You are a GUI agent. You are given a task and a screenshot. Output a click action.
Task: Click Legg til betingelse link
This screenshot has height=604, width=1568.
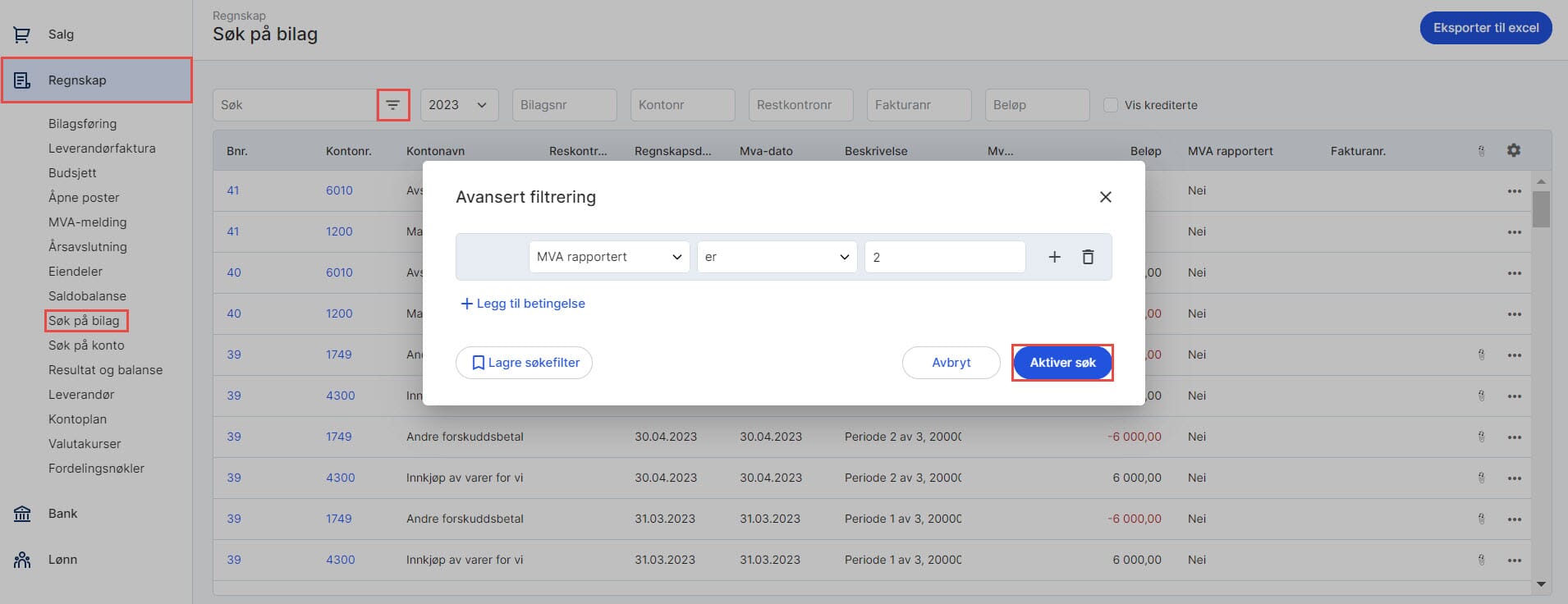[523, 304]
